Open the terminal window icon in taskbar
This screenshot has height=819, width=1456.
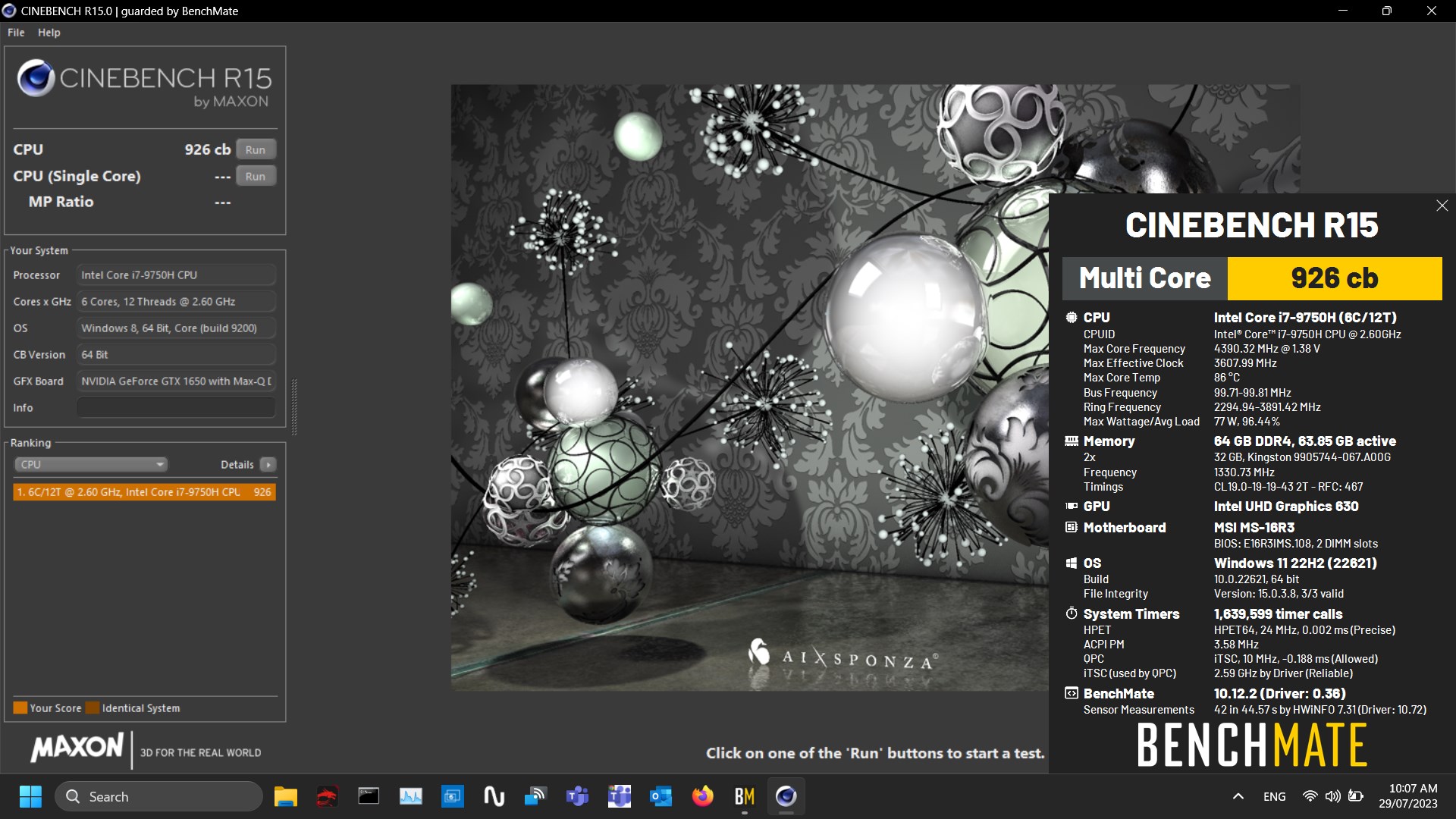[x=369, y=796]
